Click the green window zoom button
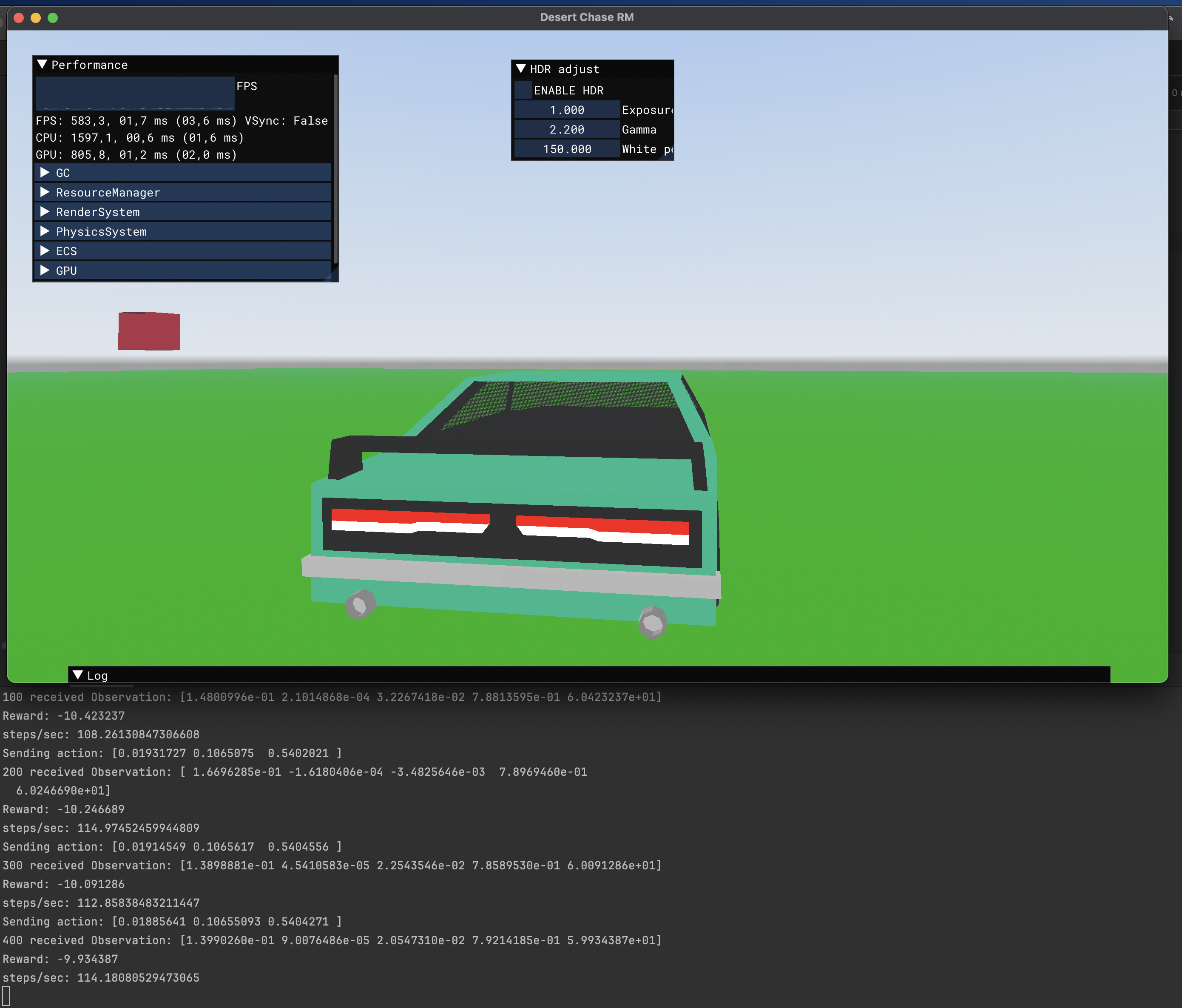This screenshot has width=1182, height=1008. tap(53, 18)
